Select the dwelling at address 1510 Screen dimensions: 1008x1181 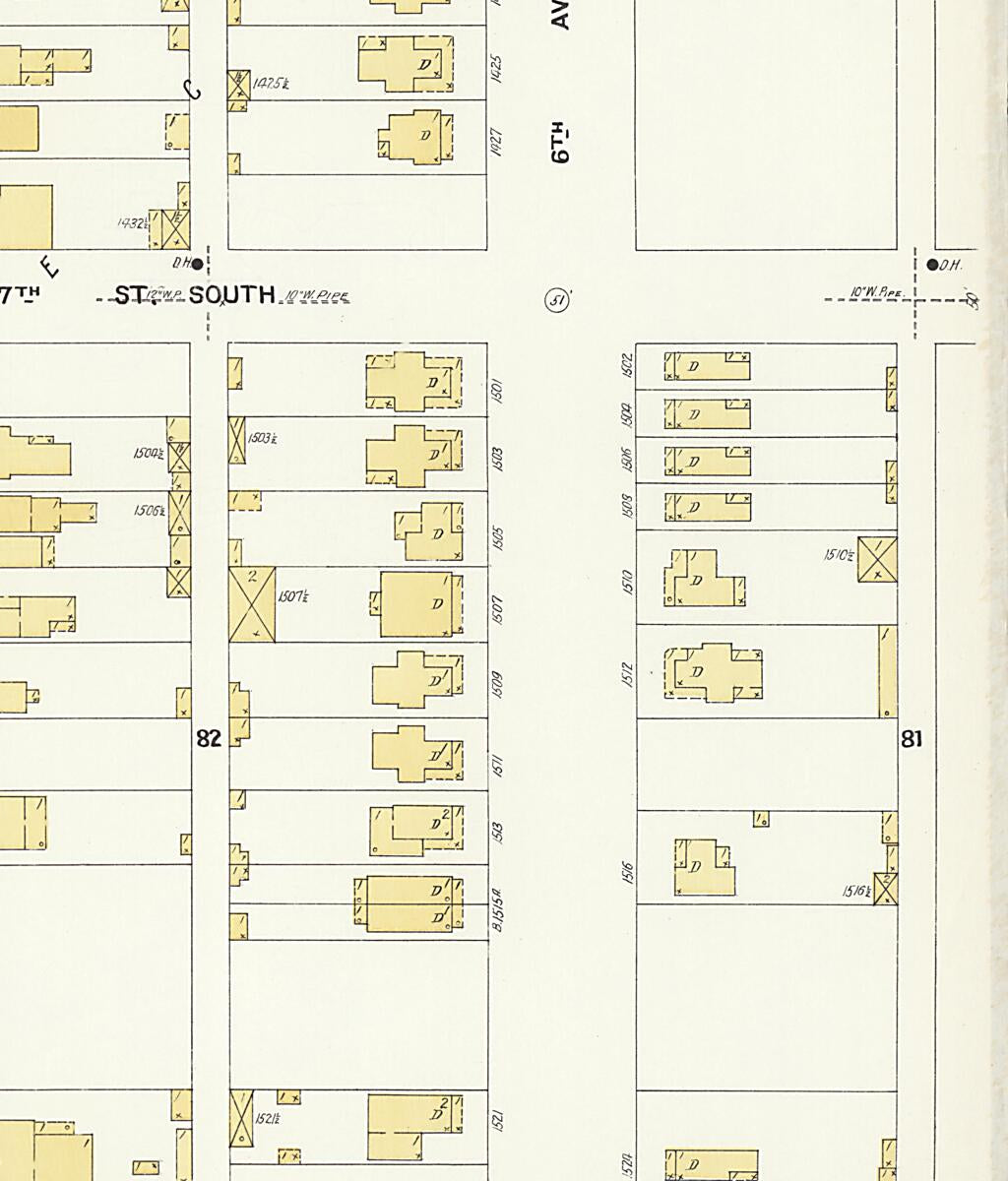coord(703,579)
